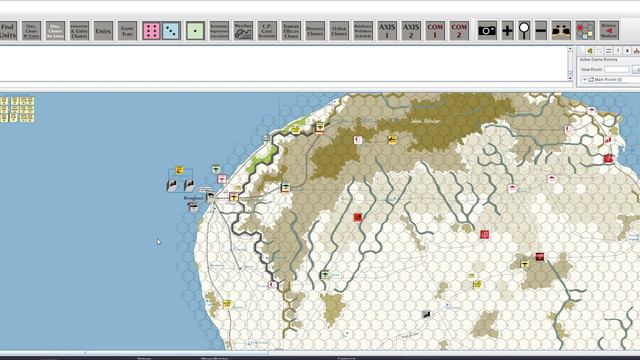Select the aircraft counter at the northern coast
Screen dimensions: 640x360
click(320, 128)
